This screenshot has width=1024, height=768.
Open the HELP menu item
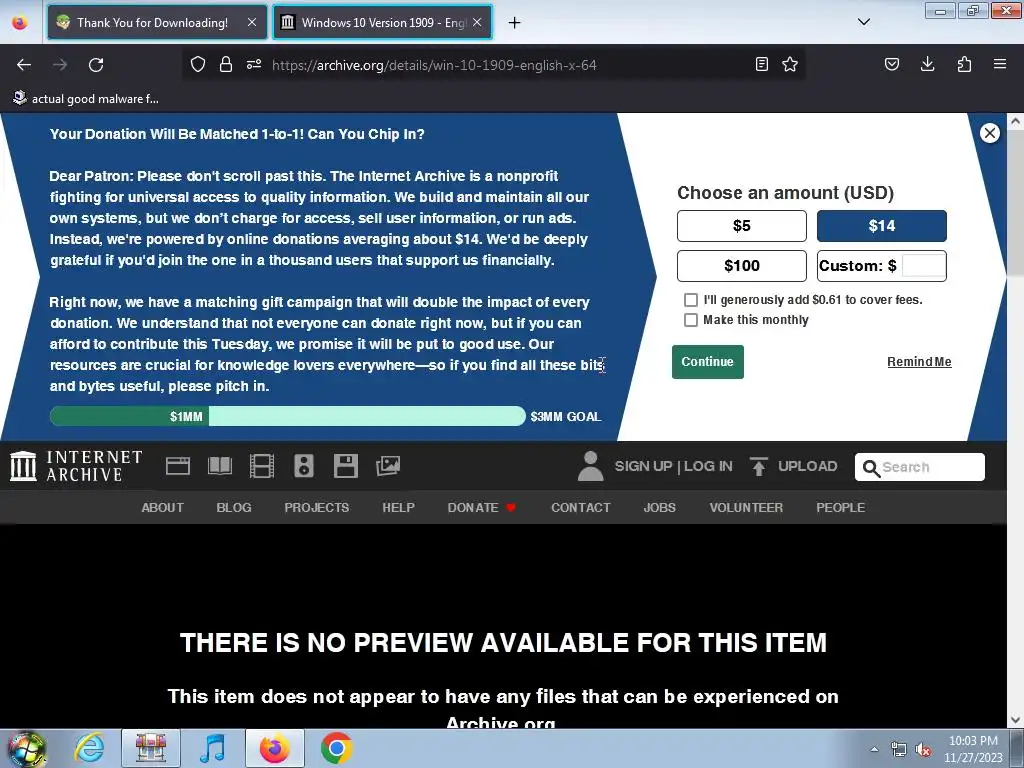click(x=398, y=507)
